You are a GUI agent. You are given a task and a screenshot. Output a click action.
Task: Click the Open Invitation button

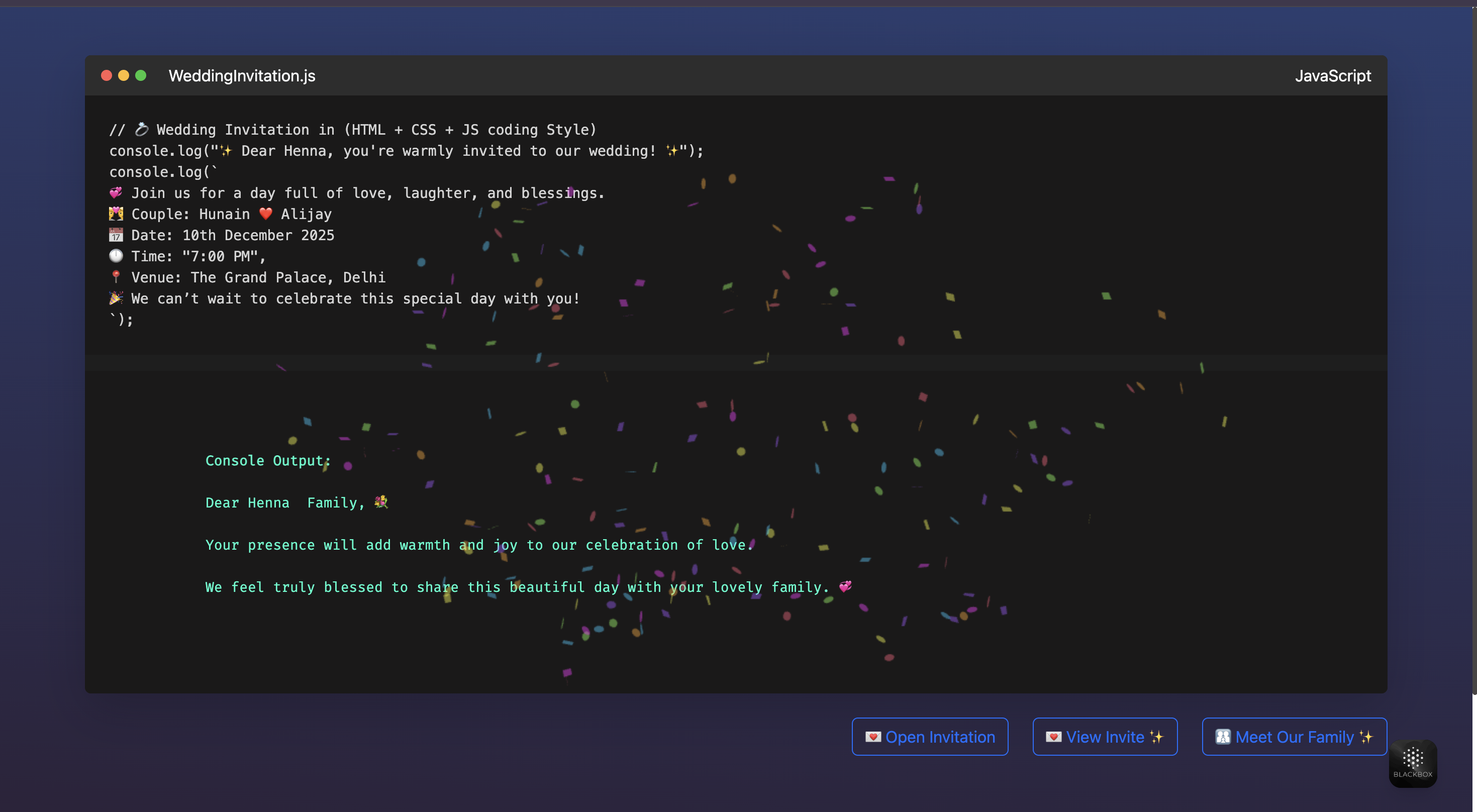click(929, 736)
